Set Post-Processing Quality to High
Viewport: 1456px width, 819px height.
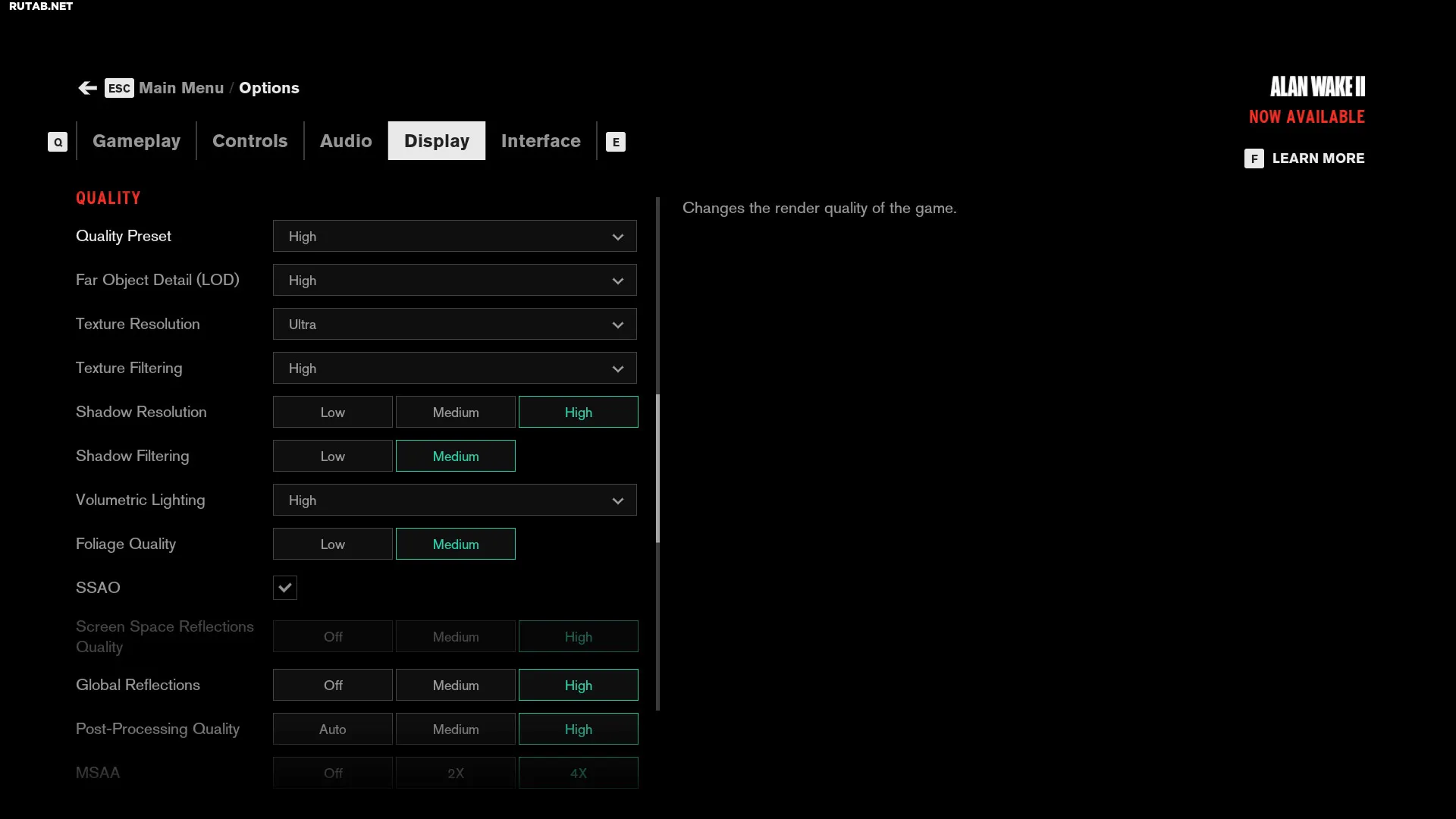(x=579, y=729)
